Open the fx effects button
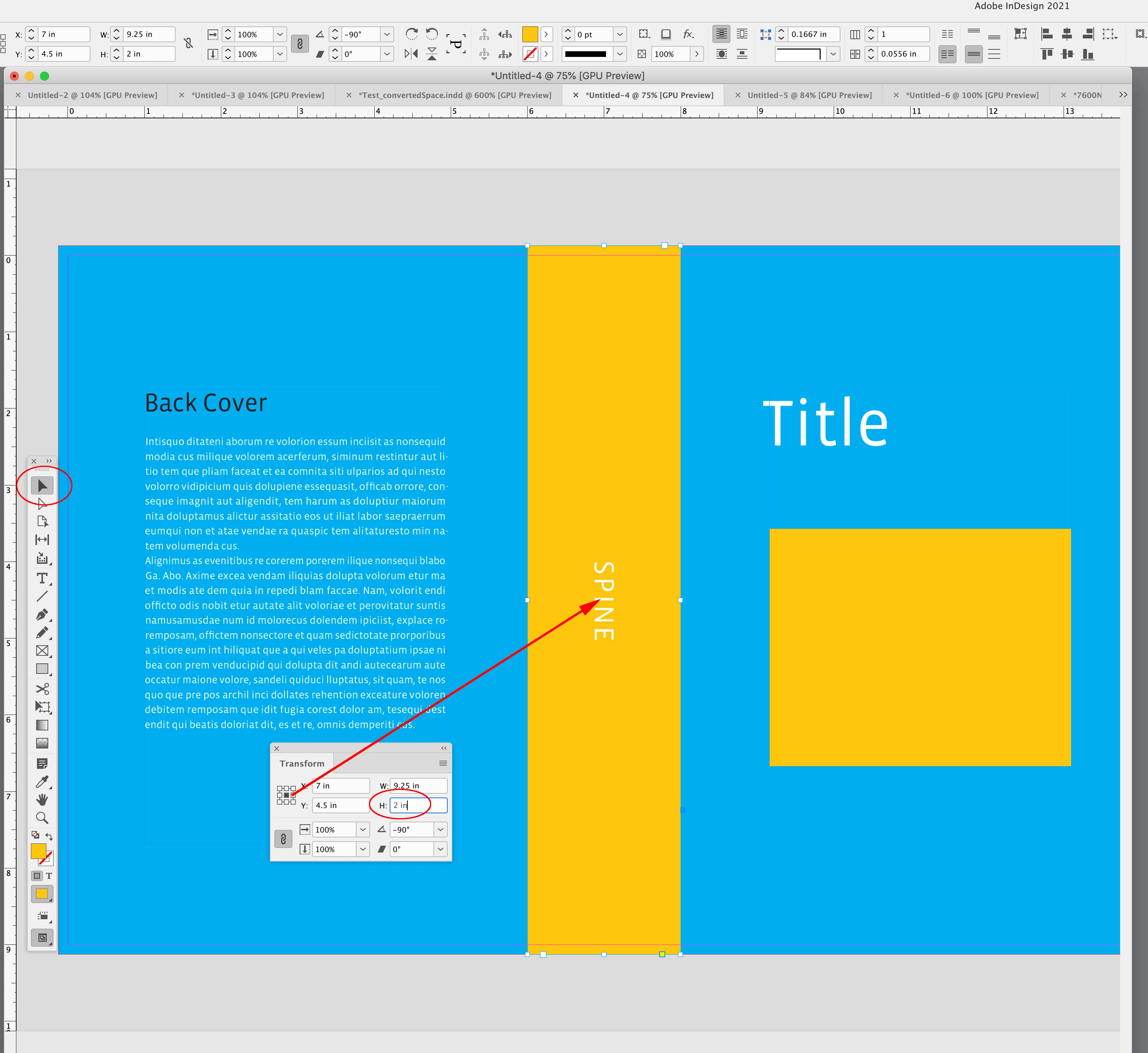Screen dimensions: 1148x1053 click(688, 34)
